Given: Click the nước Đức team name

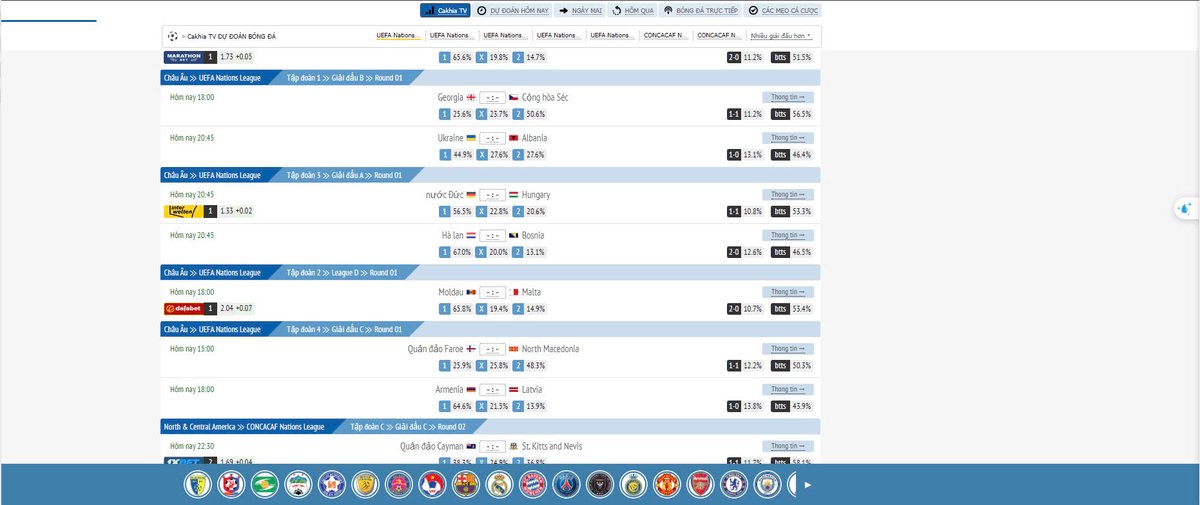Looking at the screenshot, I should pos(444,194).
